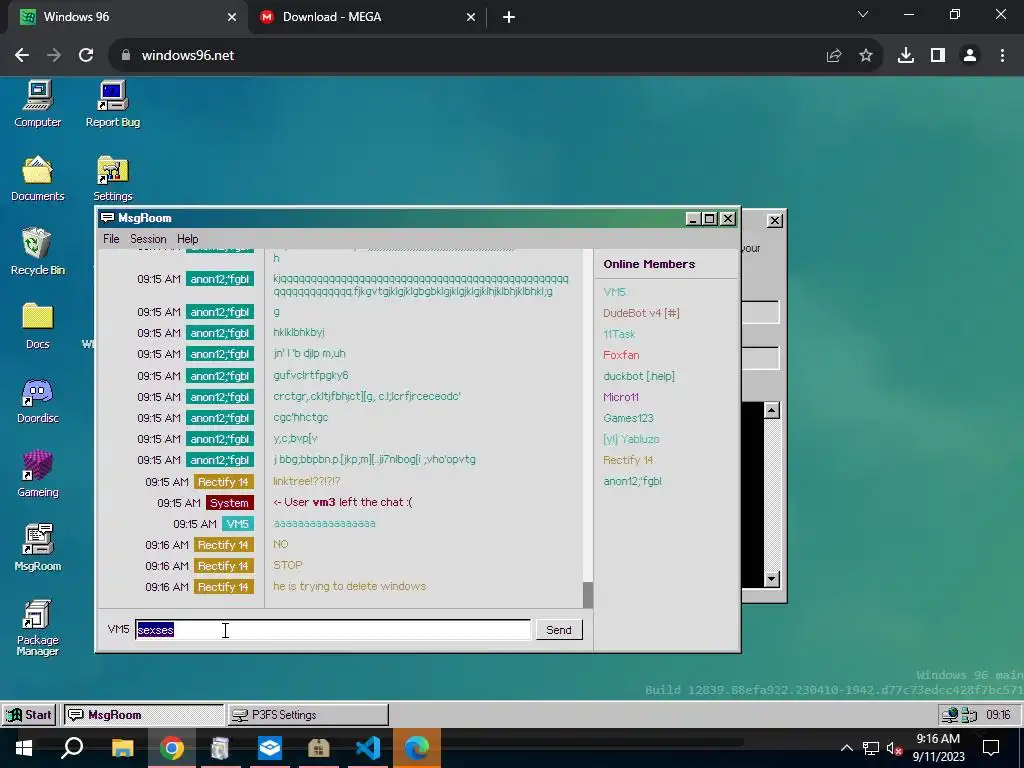Open the Package Manager desktop icon
This screenshot has height=768, width=1024.
(38, 628)
